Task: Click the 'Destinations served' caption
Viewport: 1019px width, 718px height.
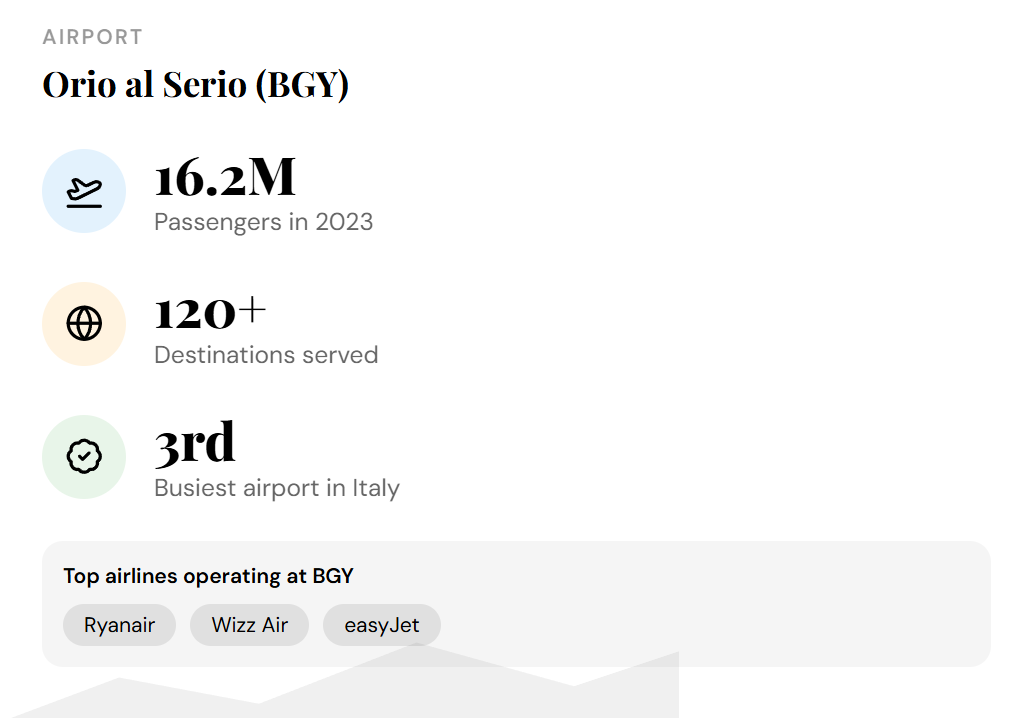Action: pyautogui.click(x=266, y=355)
